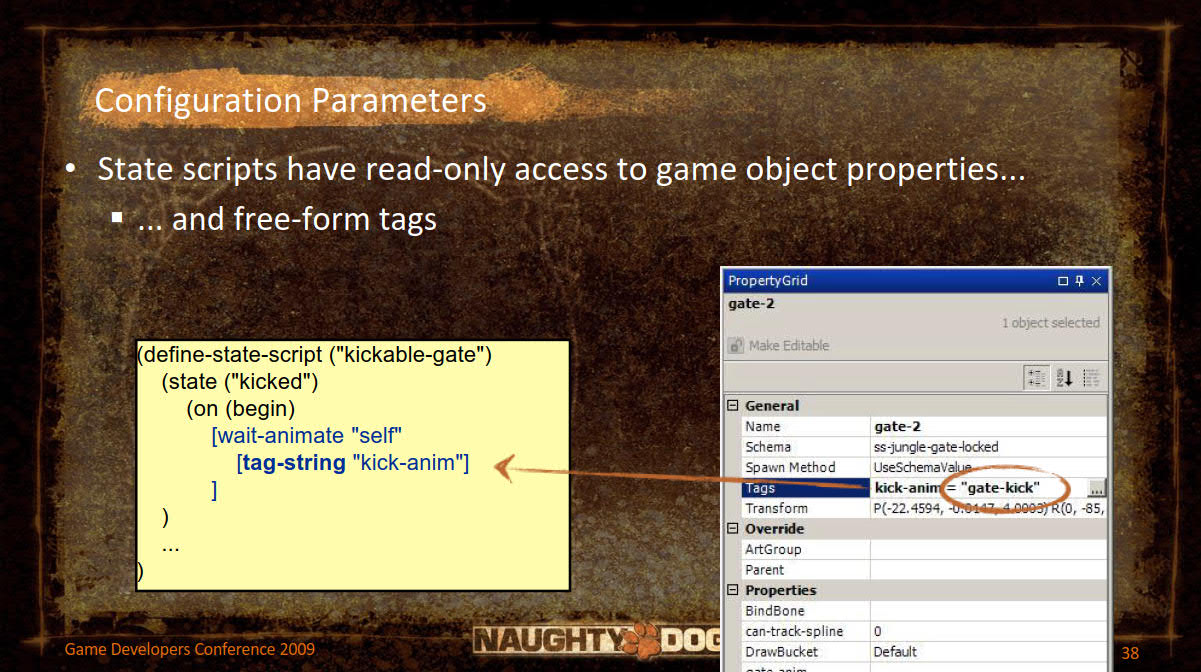Select the Name value field gate-2
The width and height of the screenshot is (1201, 672).
986,426
